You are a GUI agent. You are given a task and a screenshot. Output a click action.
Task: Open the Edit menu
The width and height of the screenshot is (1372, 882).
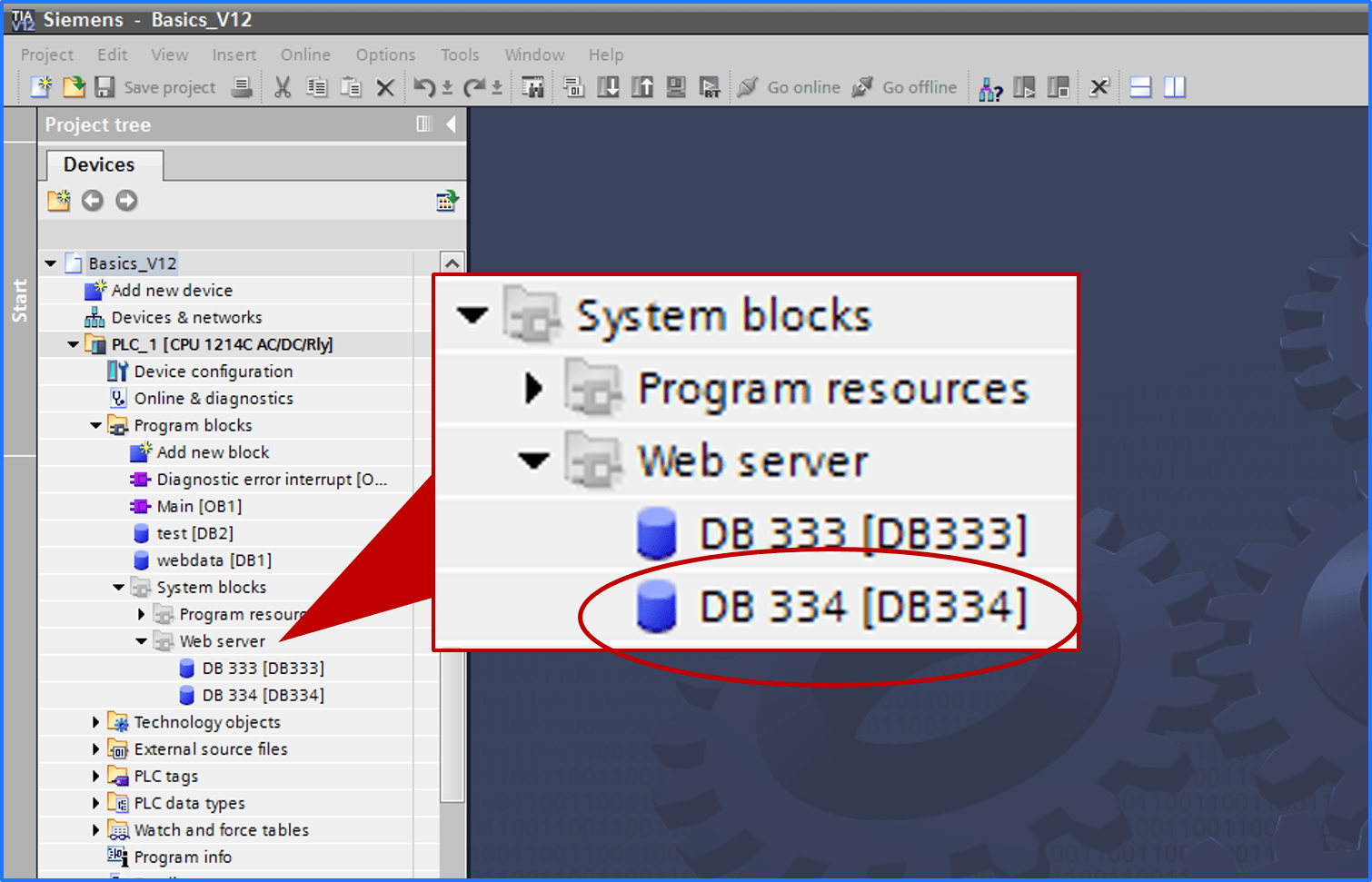pos(112,55)
